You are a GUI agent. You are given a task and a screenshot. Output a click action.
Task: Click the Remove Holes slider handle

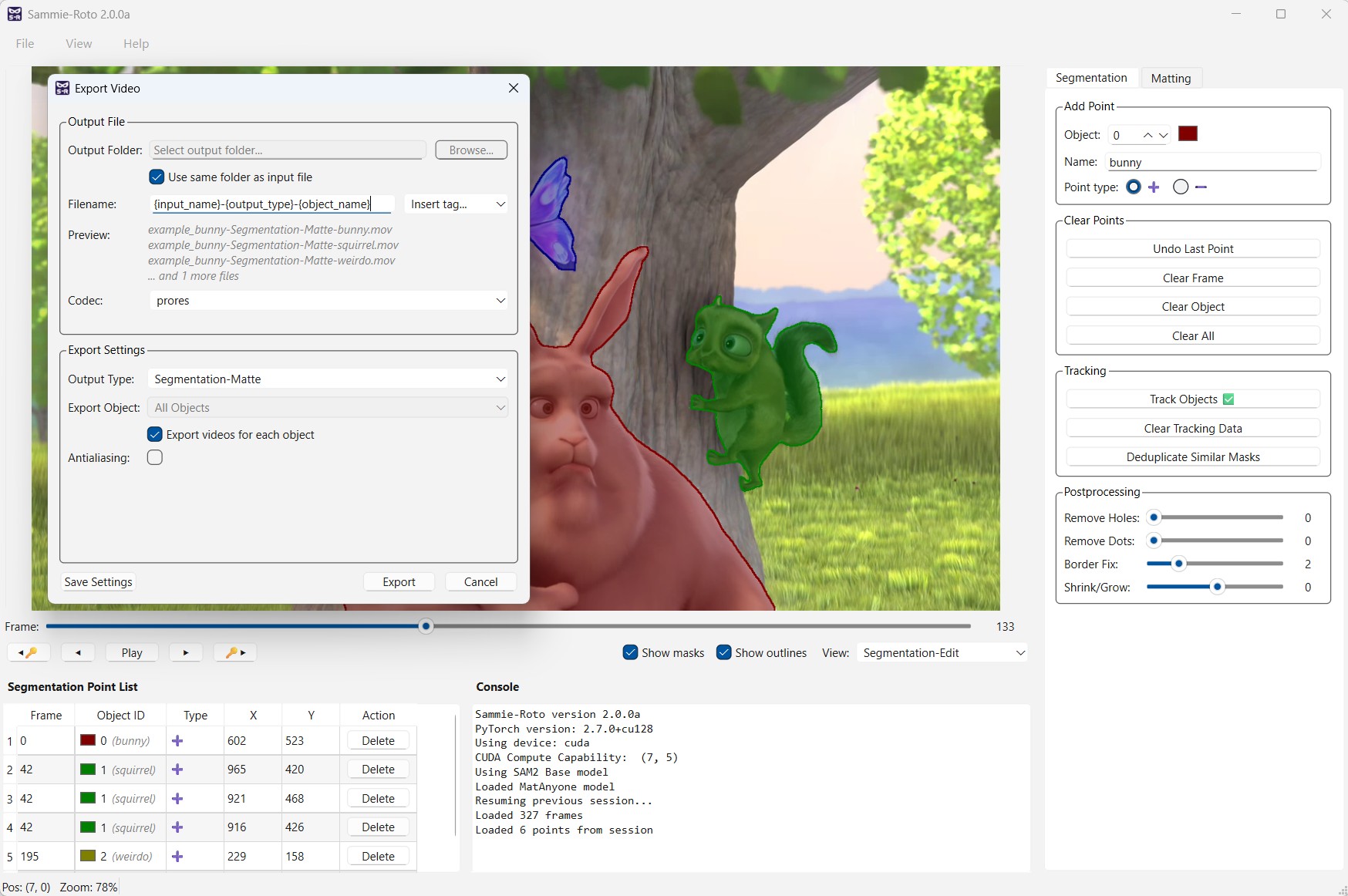click(x=1154, y=517)
